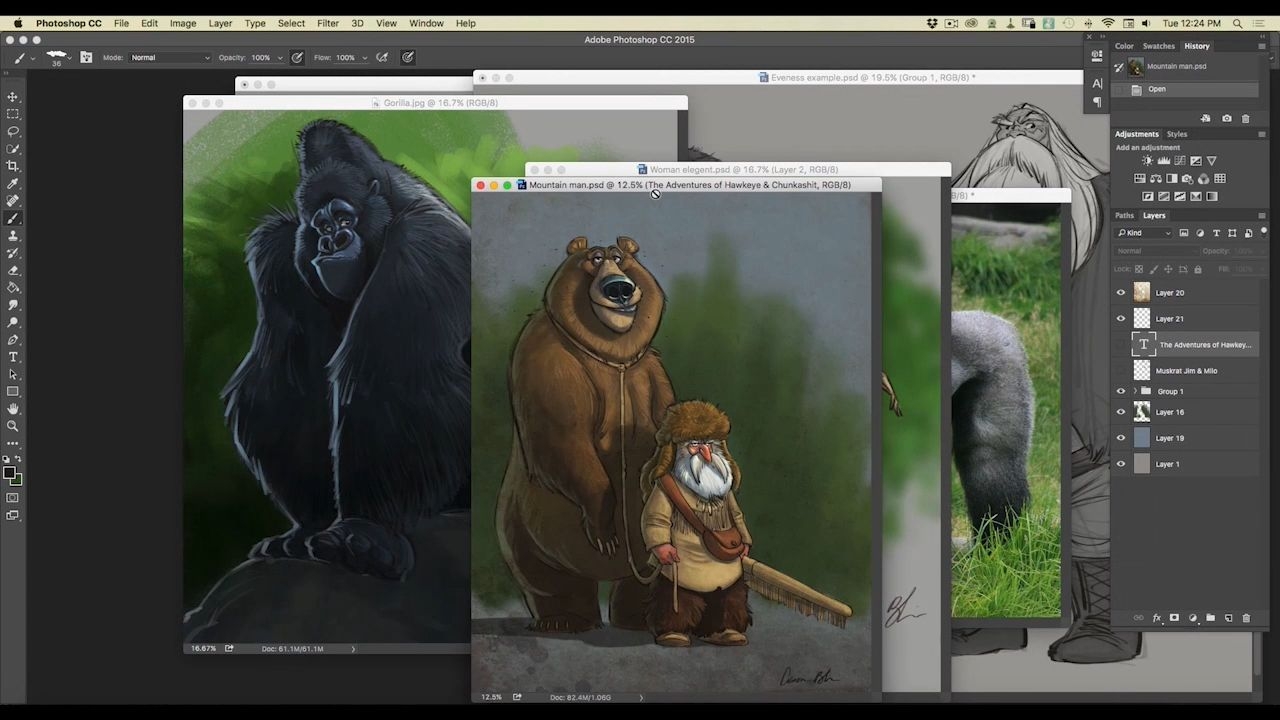The height and width of the screenshot is (720, 1280).
Task: Select the Zoom tool
Action: [x=13, y=426]
